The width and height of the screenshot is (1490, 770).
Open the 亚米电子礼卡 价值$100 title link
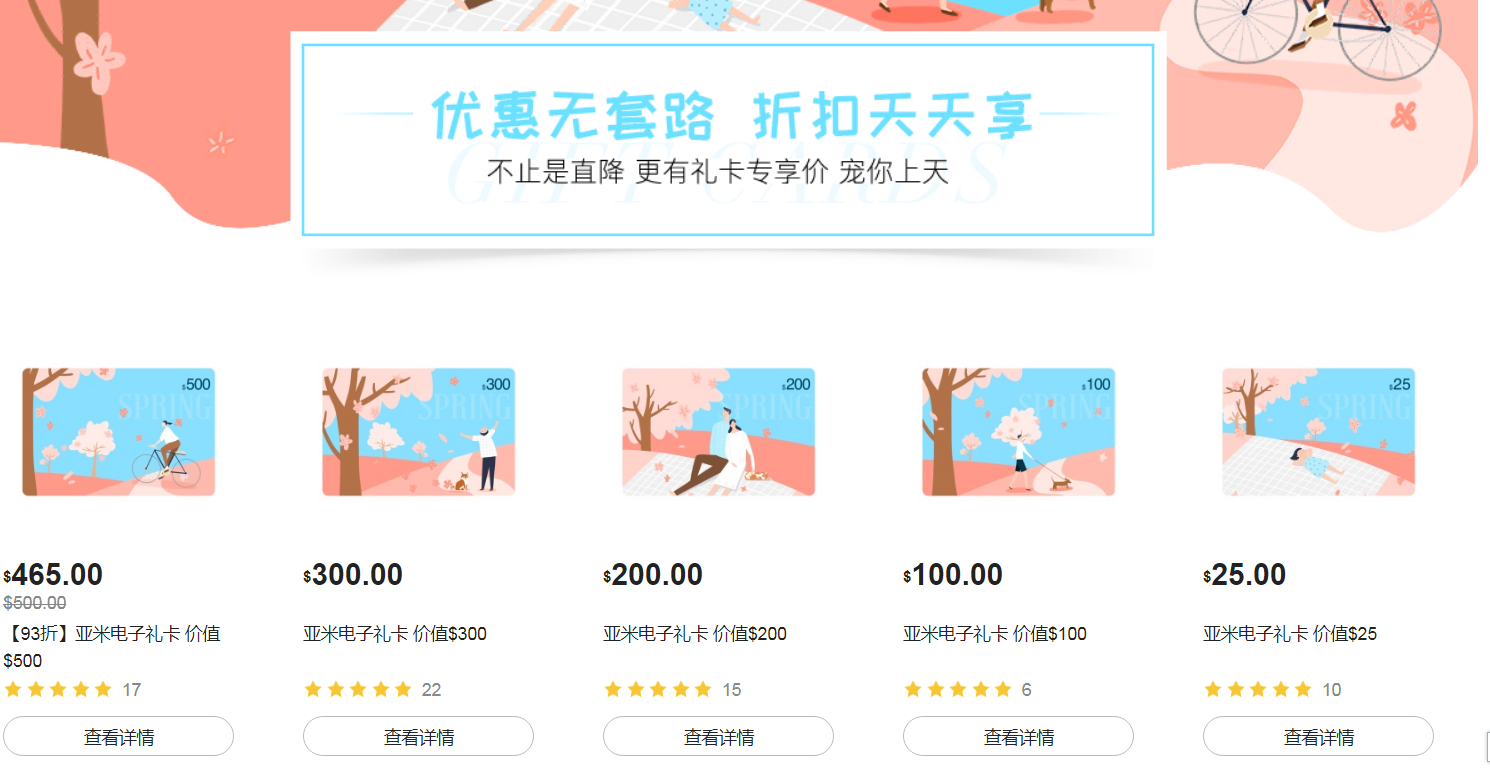click(995, 634)
